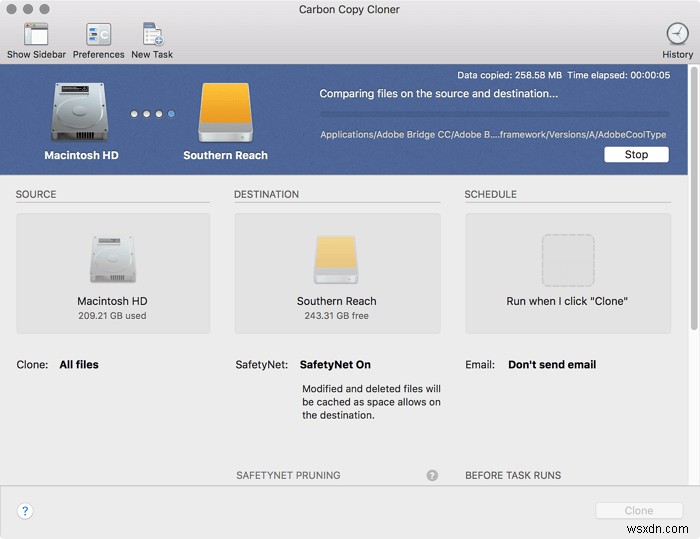Open help with bottom-left question mark
This screenshot has height=539, width=700.
[25, 511]
